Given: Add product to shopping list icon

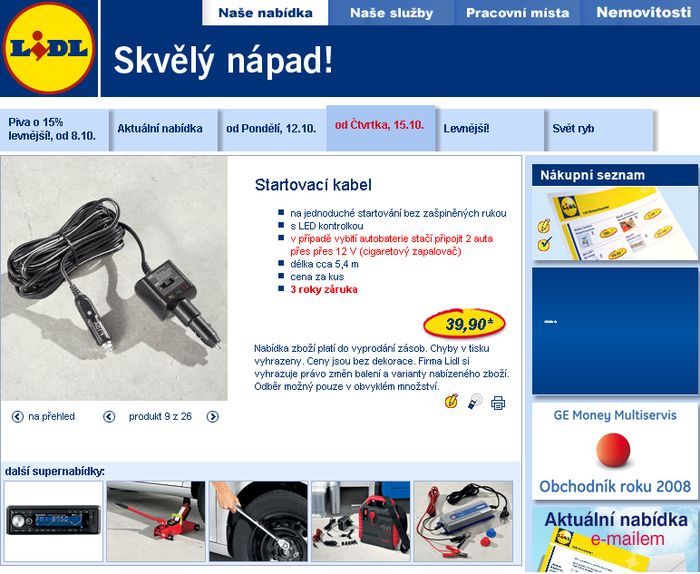Looking at the screenshot, I should click(x=451, y=401).
